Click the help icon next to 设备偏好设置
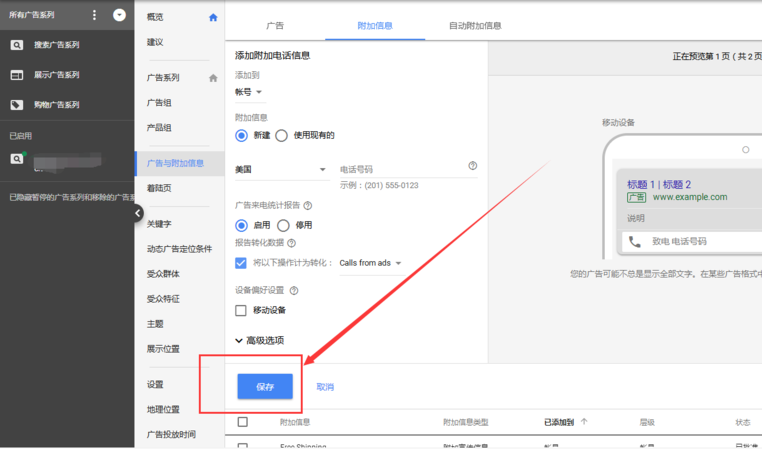 294,291
